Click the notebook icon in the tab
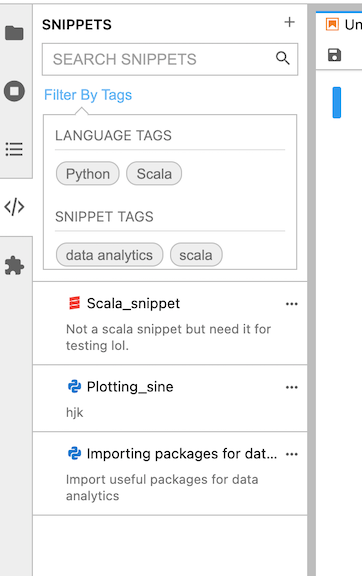The image size is (362, 576). coord(332,25)
